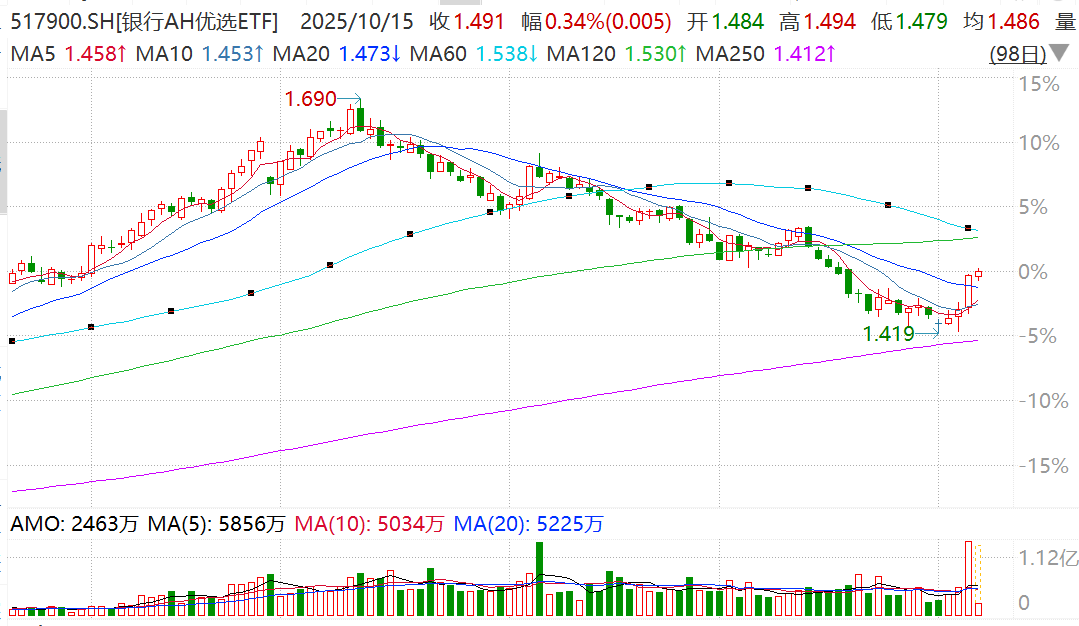This screenshot has width=1079, height=626.
Task: Click the MA60 indicator label
Action: [439, 53]
